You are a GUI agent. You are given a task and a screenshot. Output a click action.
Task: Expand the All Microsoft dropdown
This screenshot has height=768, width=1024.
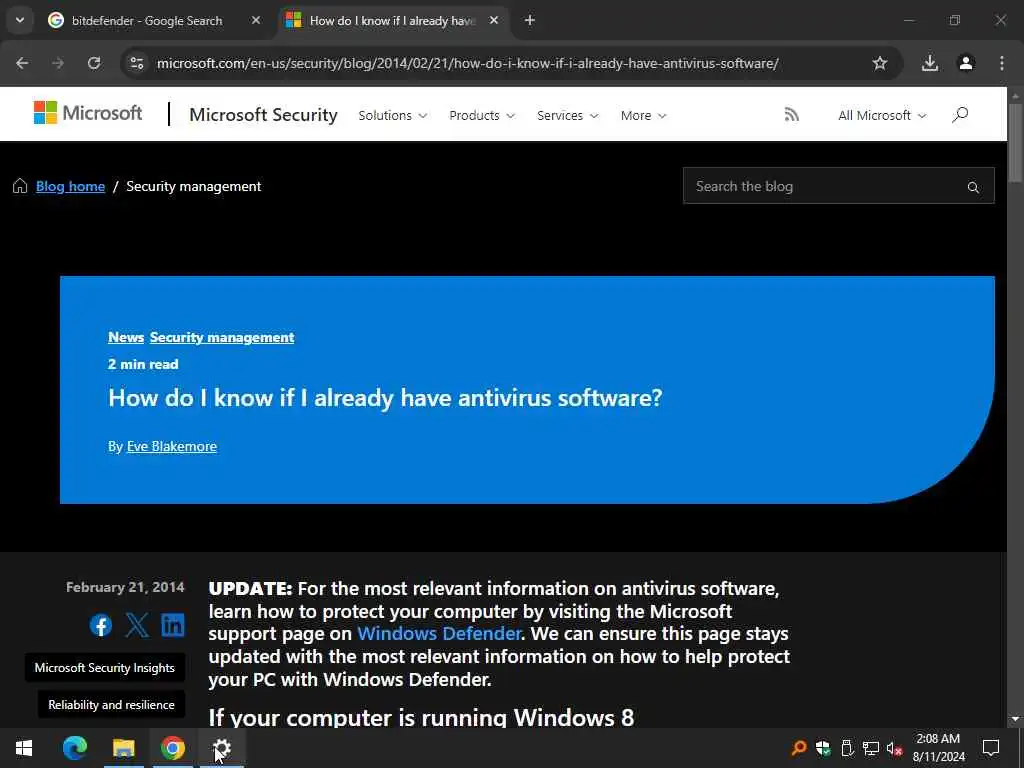[x=882, y=116]
